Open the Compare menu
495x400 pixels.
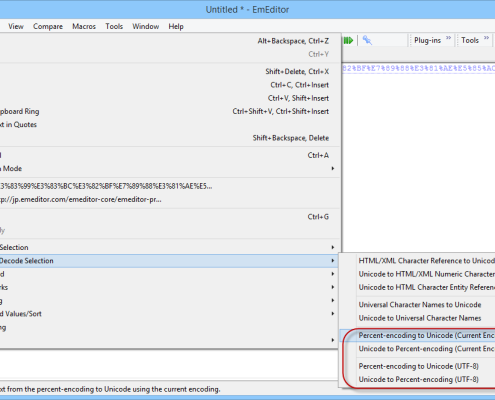[48, 26]
